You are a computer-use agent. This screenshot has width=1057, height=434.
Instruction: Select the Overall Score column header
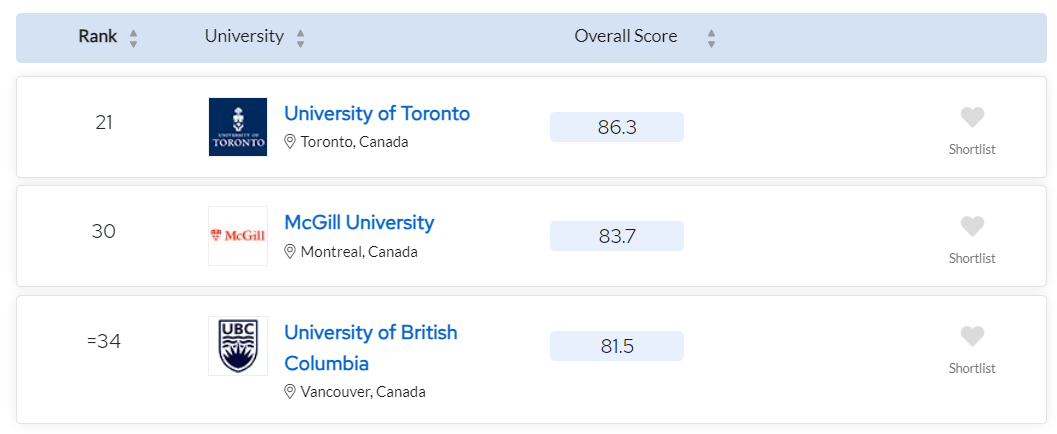pyautogui.click(x=626, y=36)
